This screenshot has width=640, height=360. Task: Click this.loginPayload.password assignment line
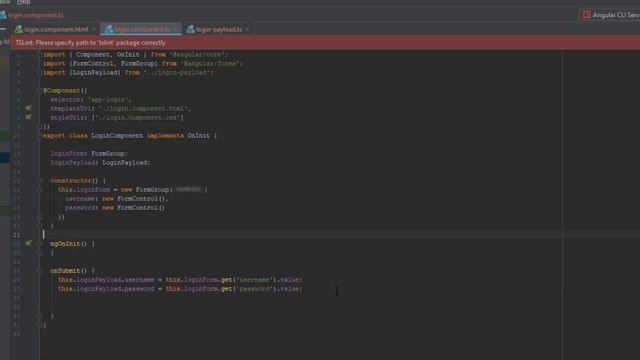point(180,289)
